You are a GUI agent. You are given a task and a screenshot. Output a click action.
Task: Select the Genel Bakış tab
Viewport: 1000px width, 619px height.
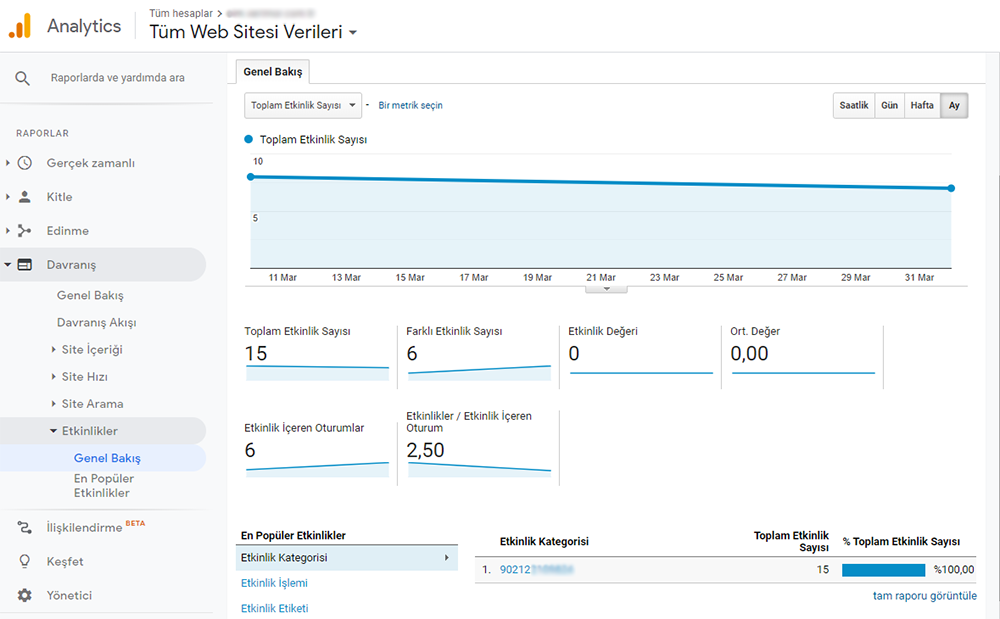coord(273,72)
